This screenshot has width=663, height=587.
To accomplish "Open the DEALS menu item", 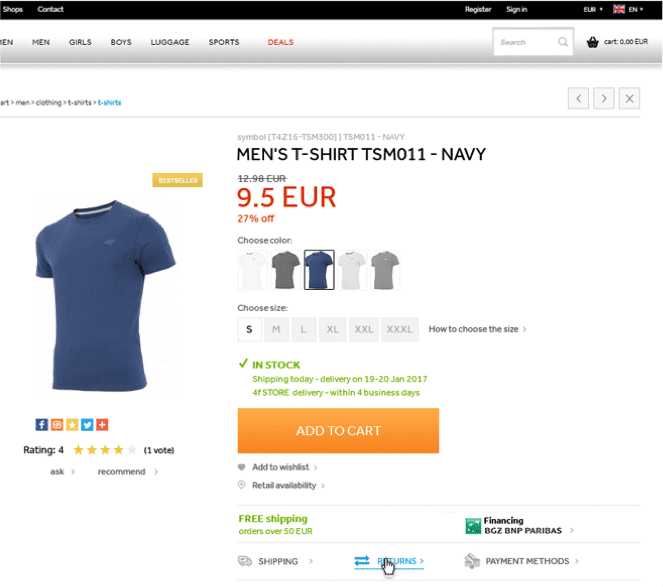I will (280, 42).
